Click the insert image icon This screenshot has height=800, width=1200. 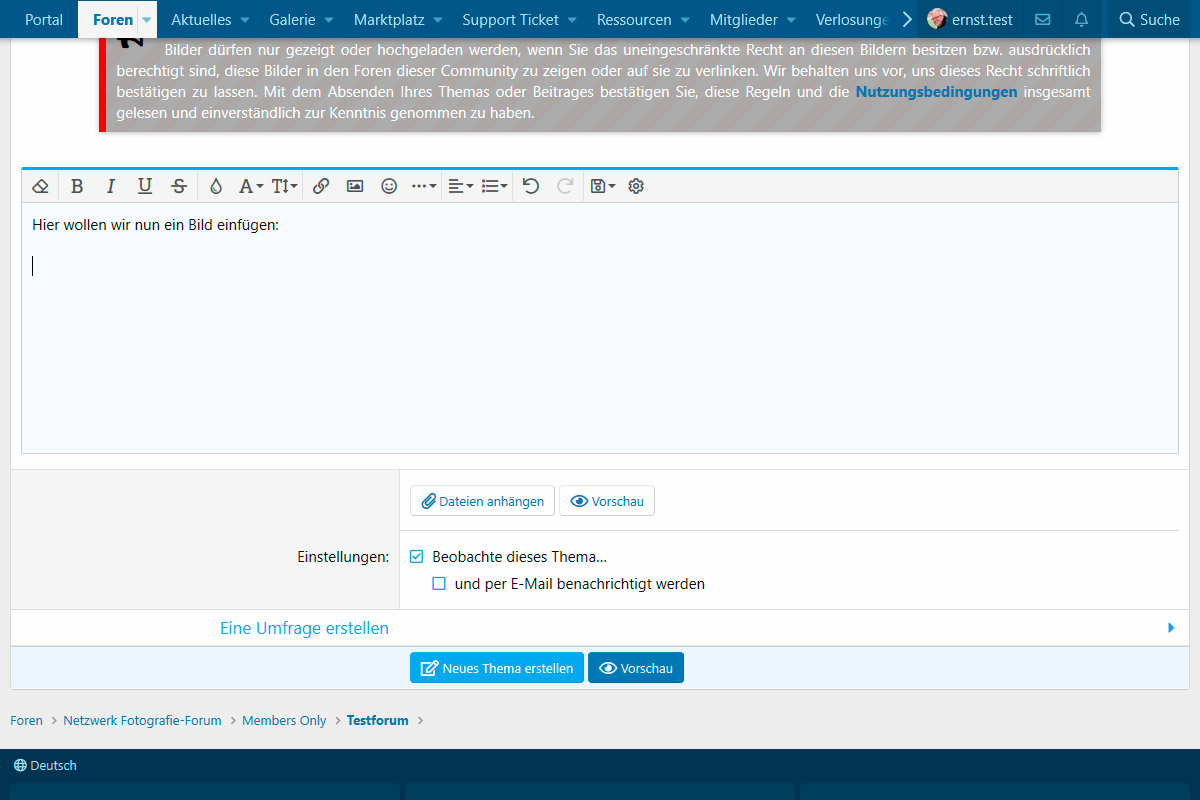click(355, 186)
